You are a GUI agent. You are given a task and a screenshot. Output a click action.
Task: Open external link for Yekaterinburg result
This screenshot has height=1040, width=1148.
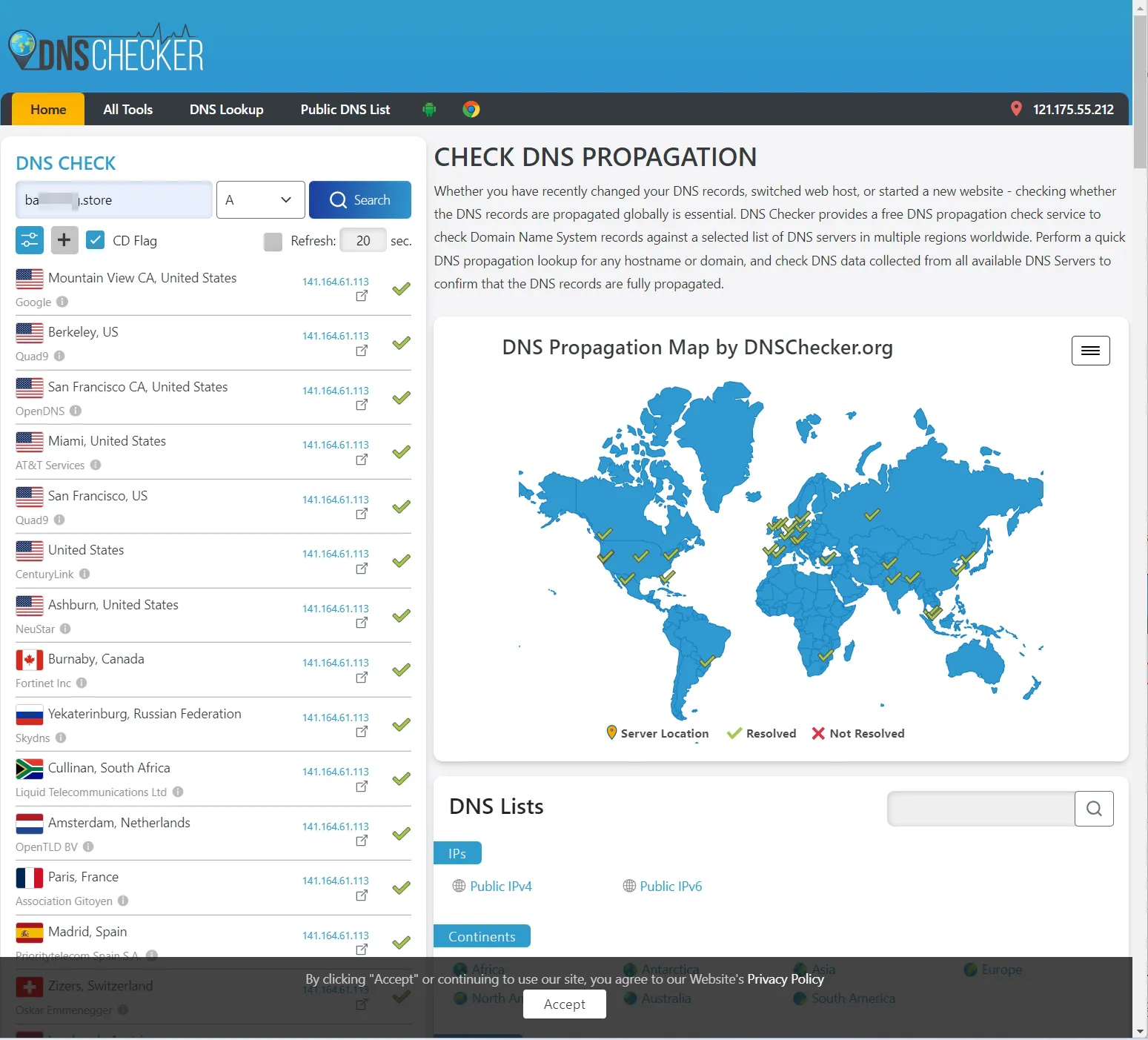coord(362,732)
